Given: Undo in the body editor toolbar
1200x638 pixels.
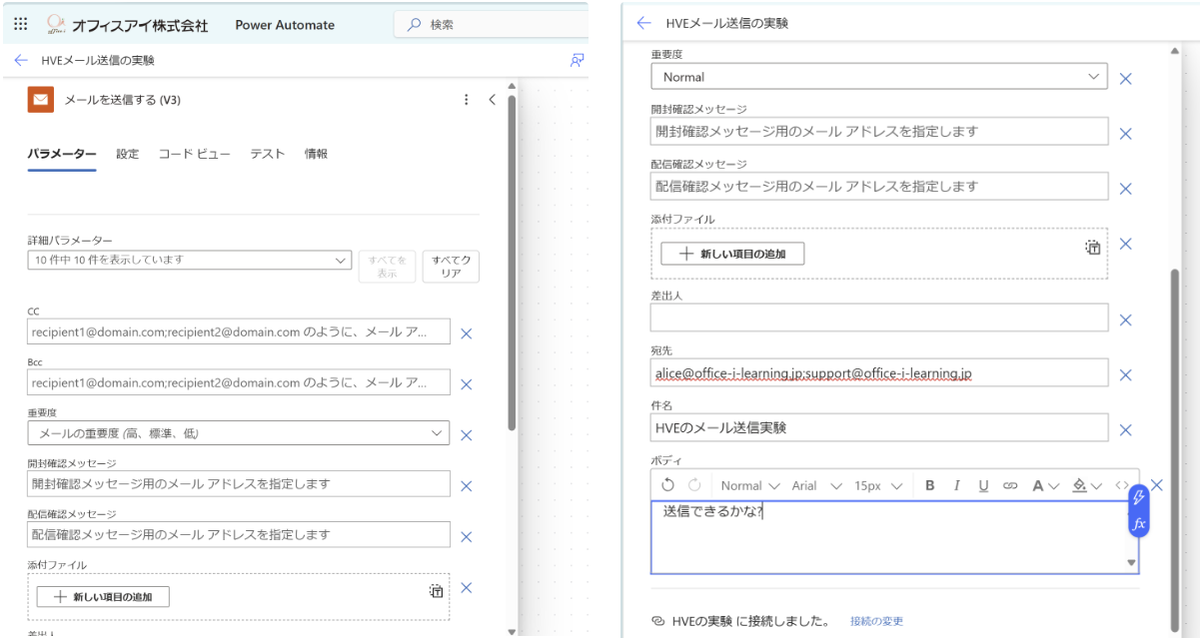Looking at the screenshot, I should pyautogui.click(x=668, y=485).
